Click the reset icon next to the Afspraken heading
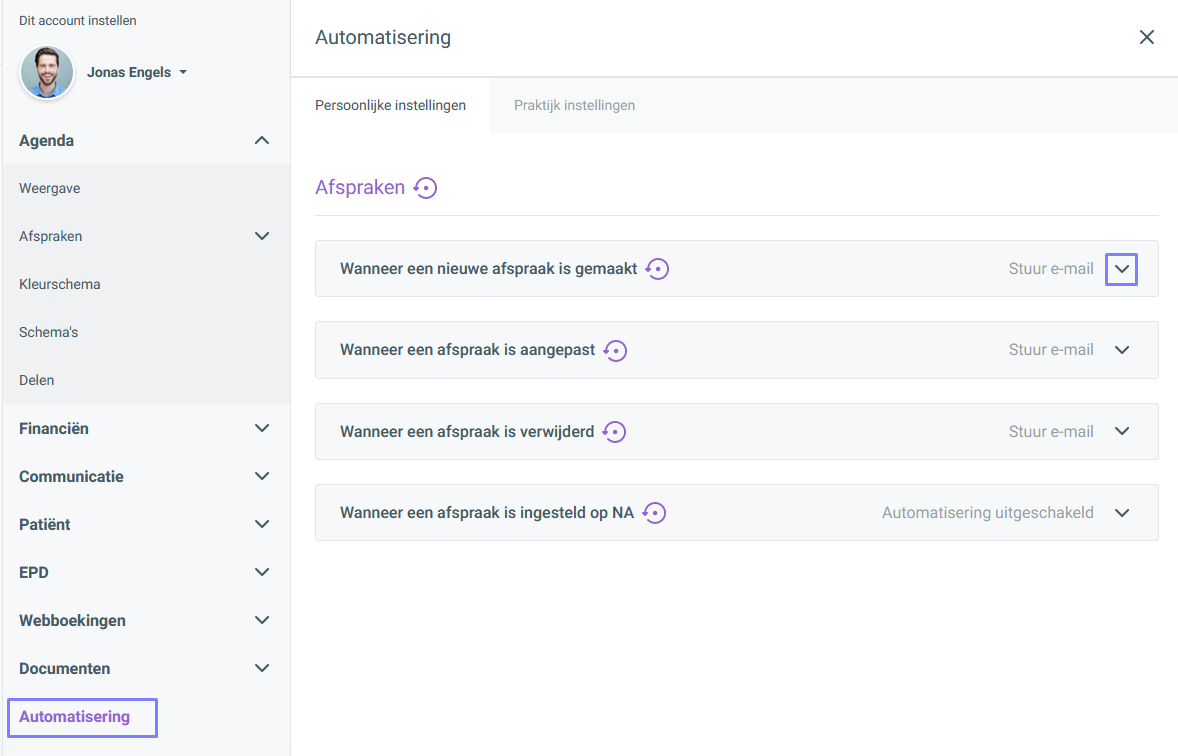The height and width of the screenshot is (756, 1178). coord(426,188)
